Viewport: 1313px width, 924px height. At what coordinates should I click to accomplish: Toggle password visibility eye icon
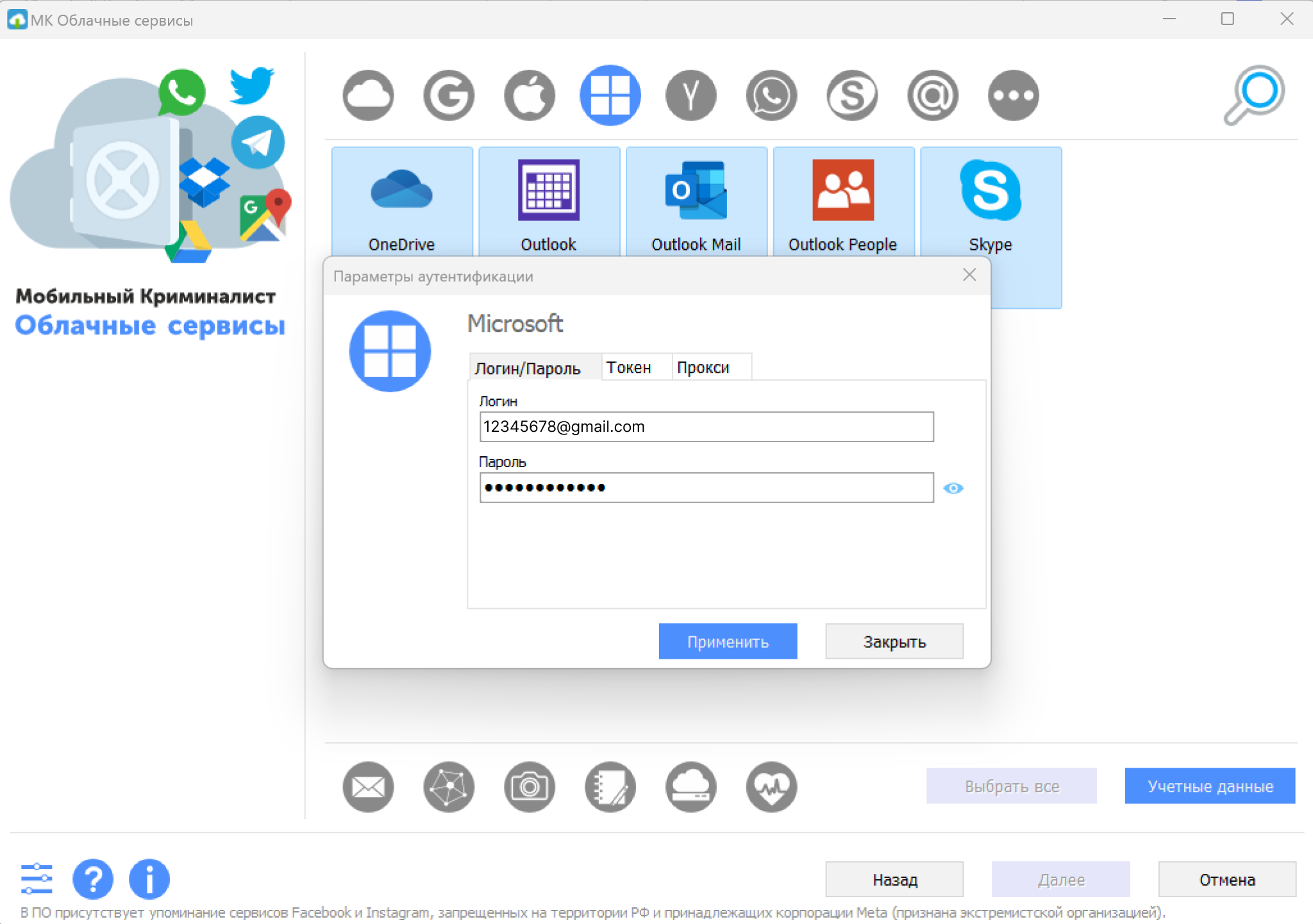(953, 488)
